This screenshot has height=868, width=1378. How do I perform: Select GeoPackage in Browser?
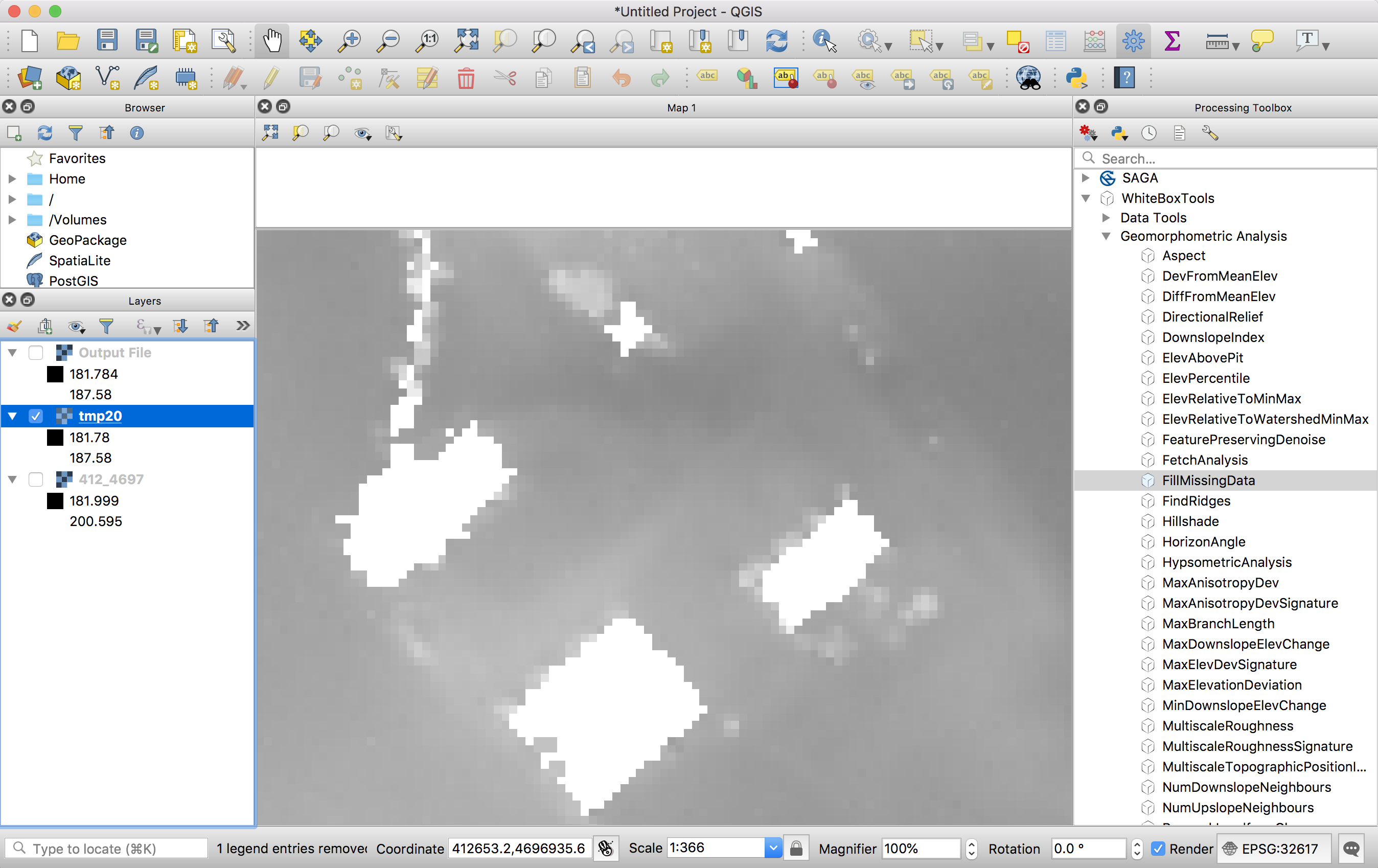(x=87, y=240)
